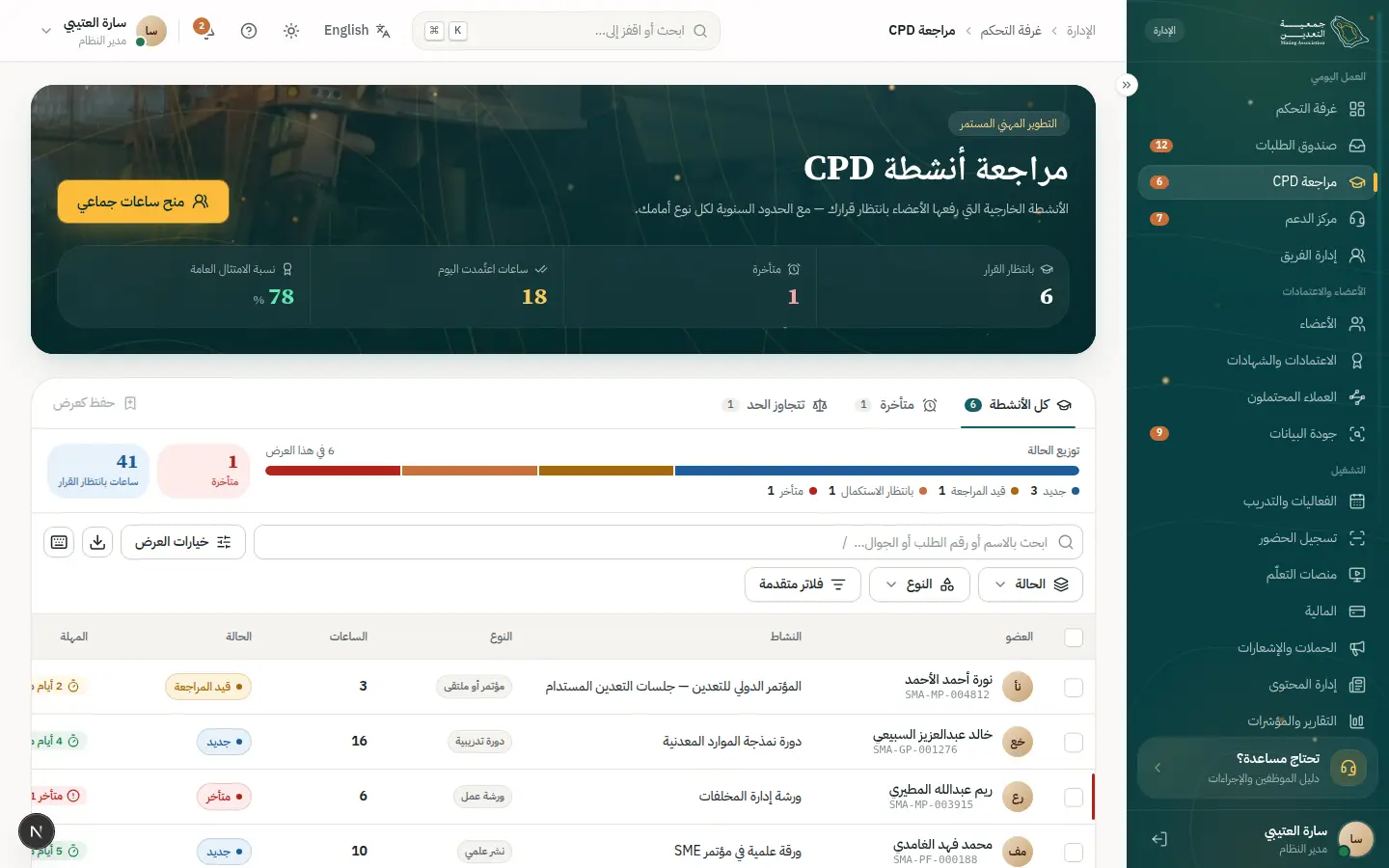Click the global search field in top bar
This screenshot has height=868, width=1389.
[566, 31]
